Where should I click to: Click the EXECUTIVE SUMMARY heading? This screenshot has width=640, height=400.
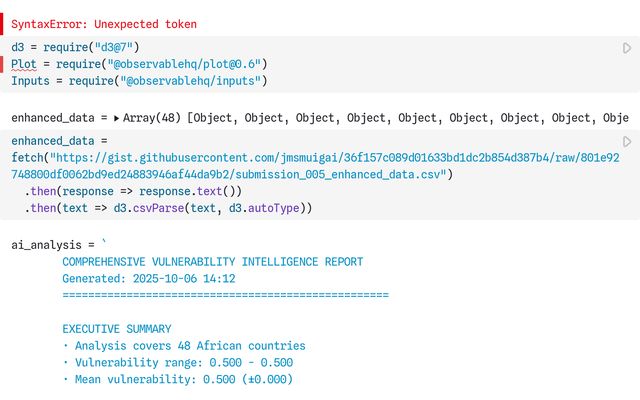(x=116, y=329)
